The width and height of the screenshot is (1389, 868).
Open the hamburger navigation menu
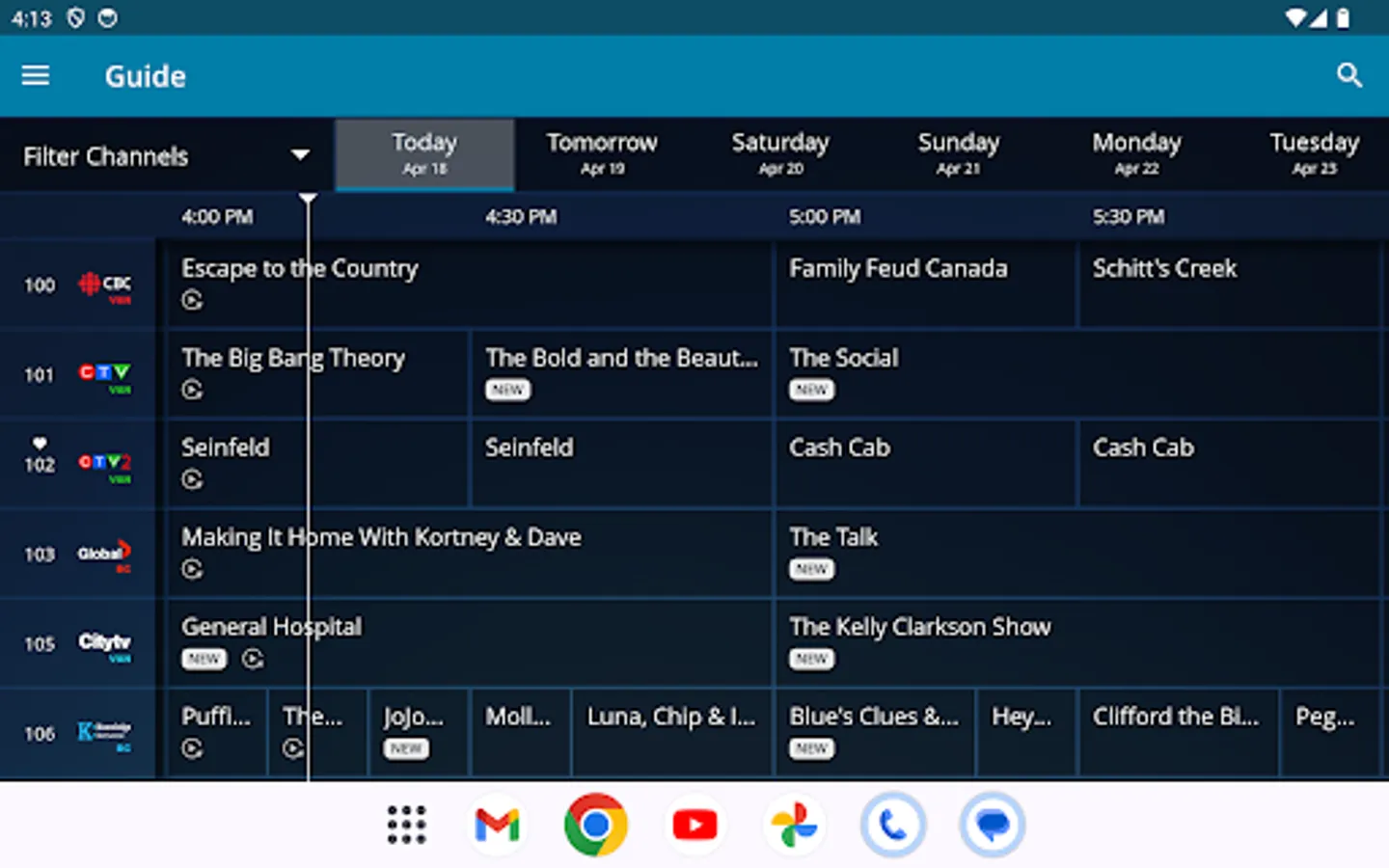point(36,75)
